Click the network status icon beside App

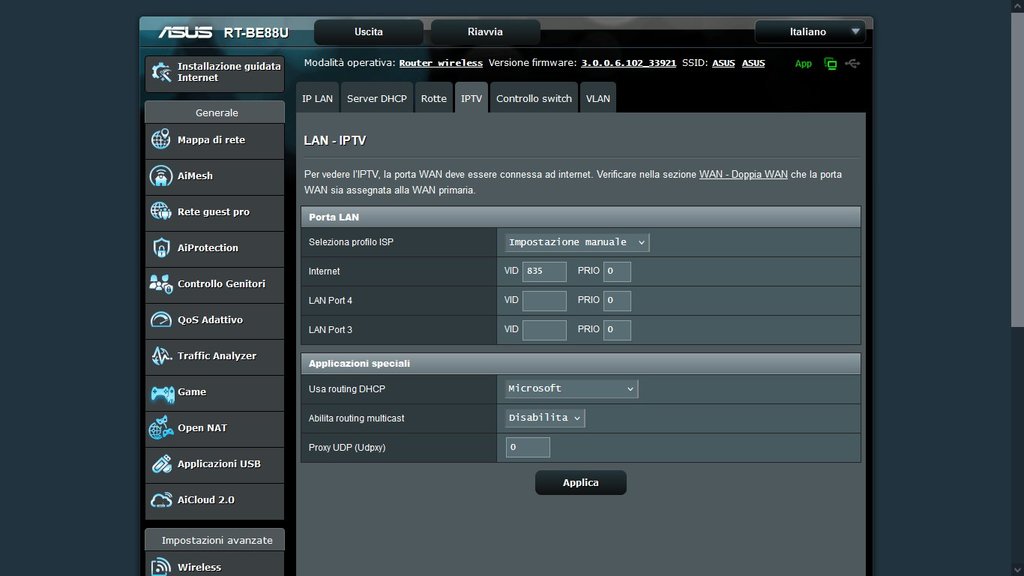pos(830,63)
